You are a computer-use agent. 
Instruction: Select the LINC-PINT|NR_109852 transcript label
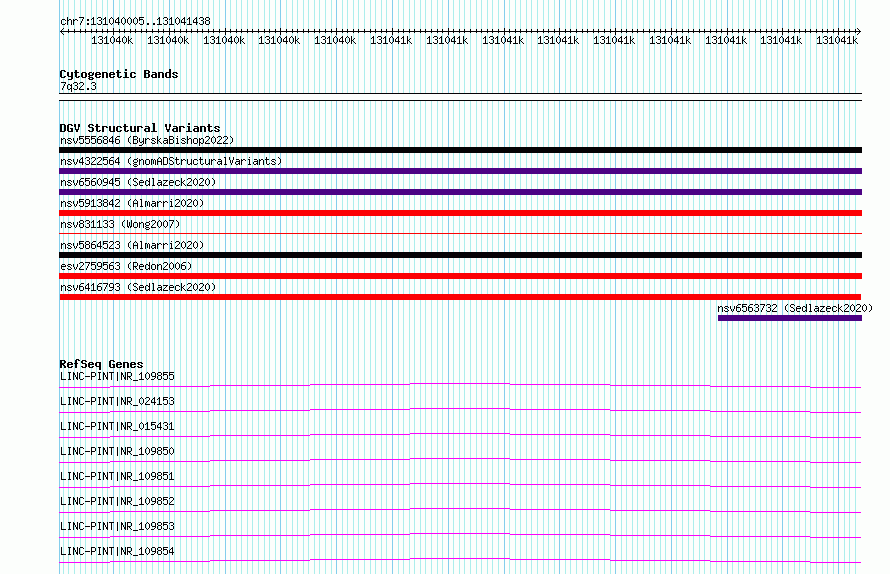coord(117,501)
